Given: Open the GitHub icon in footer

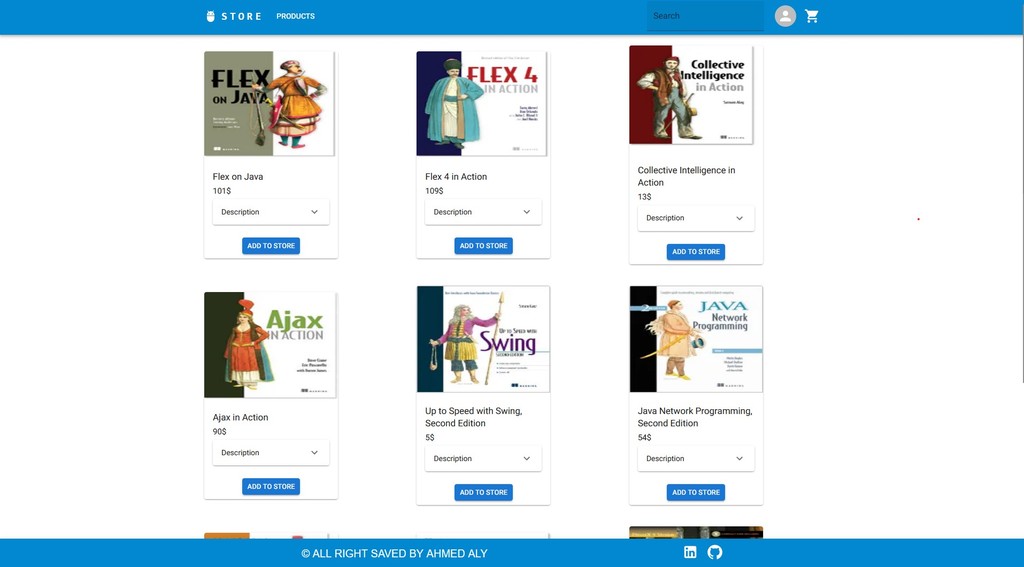Looking at the screenshot, I should pos(714,552).
